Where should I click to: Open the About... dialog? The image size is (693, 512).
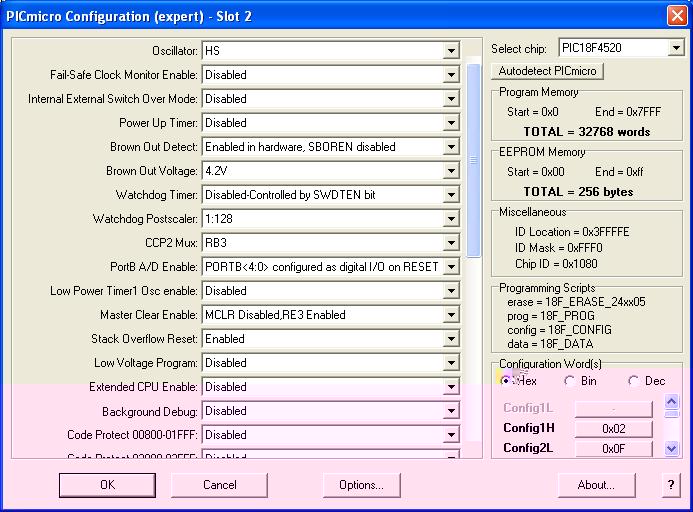[x=597, y=485]
